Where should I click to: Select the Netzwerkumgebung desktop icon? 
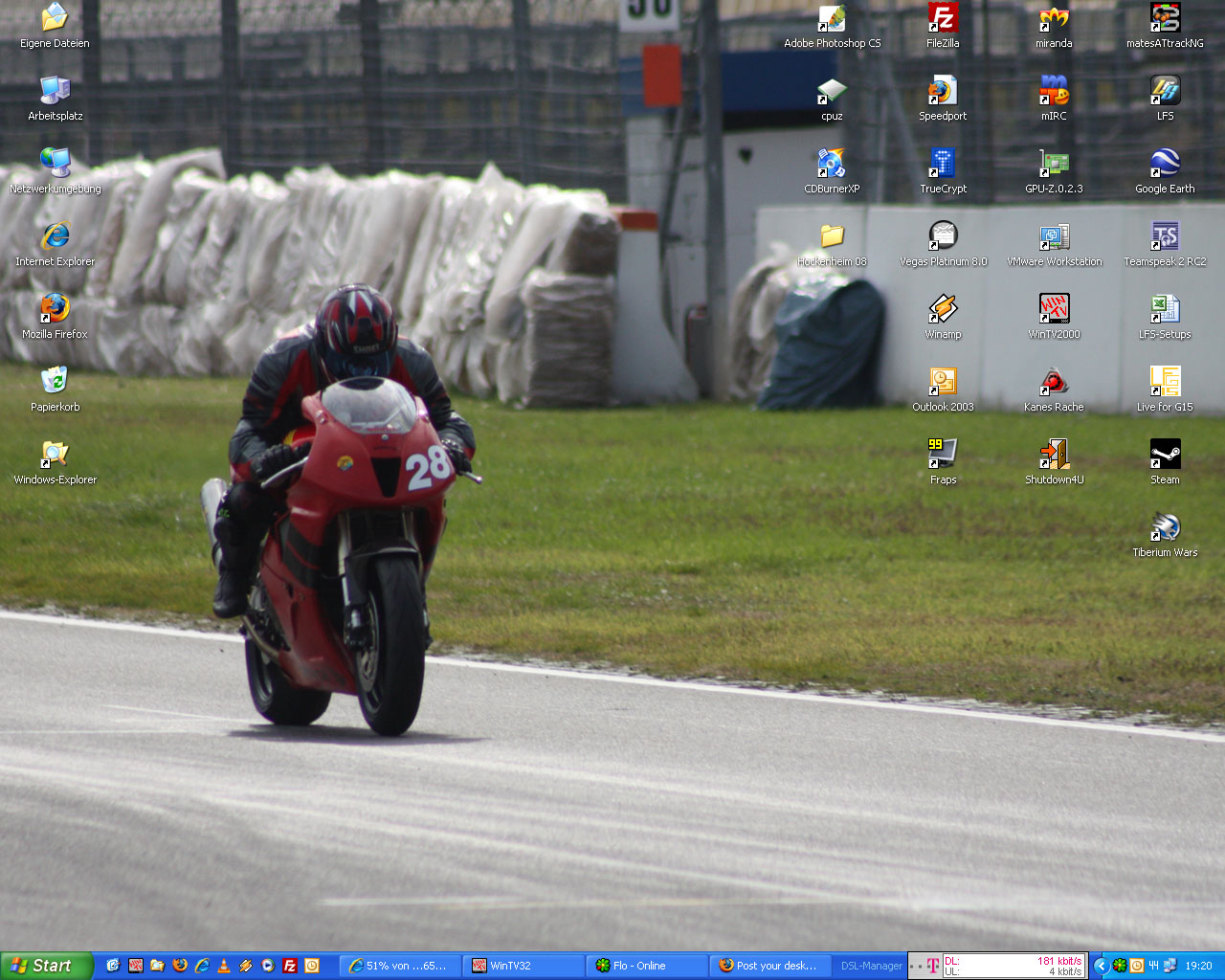(56, 171)
